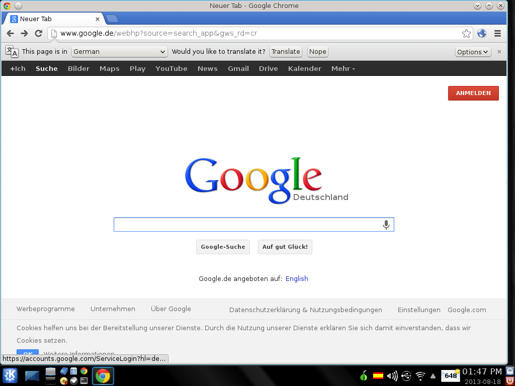This screenshot has width=515, height=386.
Task: Click the Nope button
Action: coord(317,52)
